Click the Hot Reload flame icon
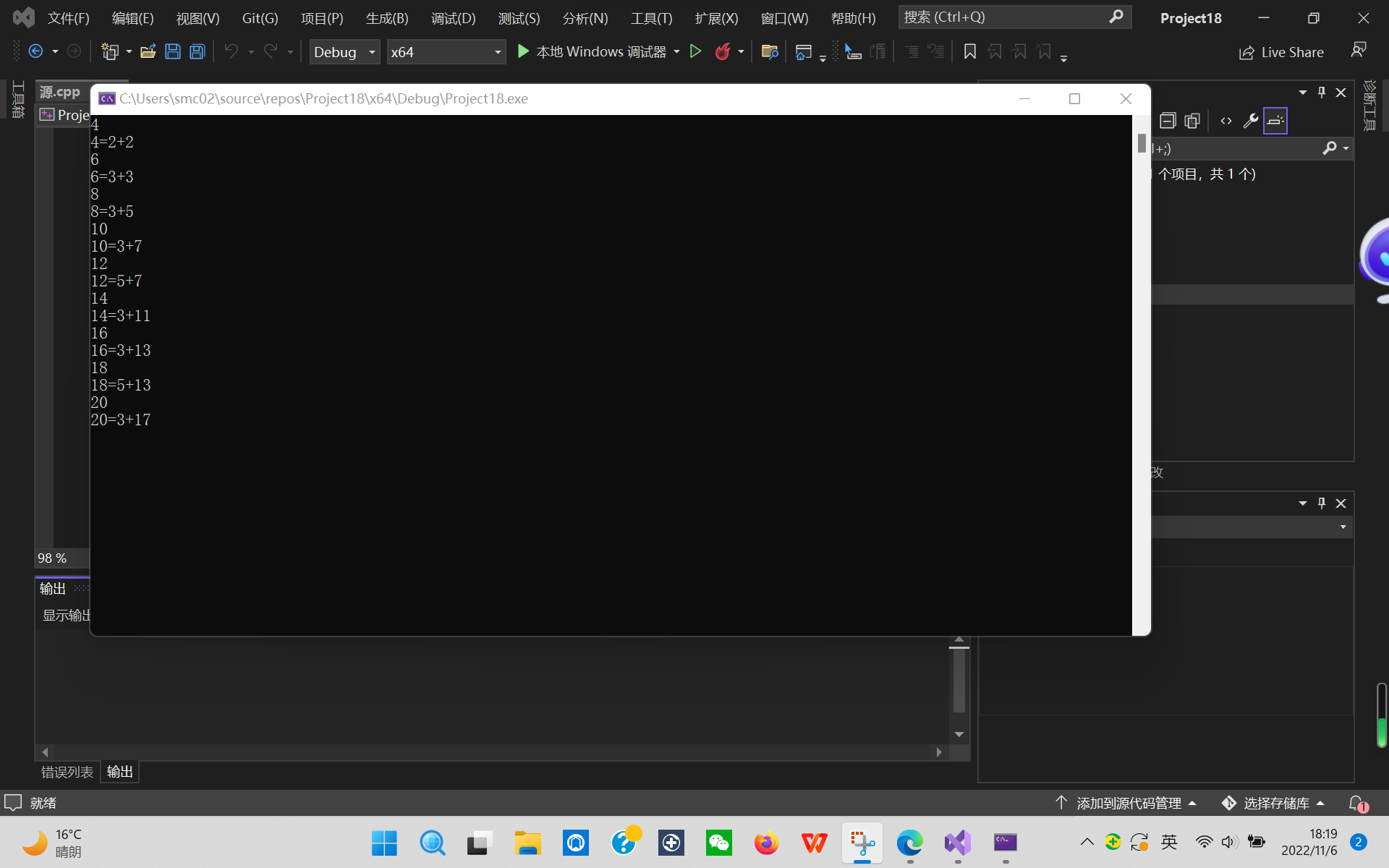This screenshot has width=1389, height=868. click(x=722, y=51)
